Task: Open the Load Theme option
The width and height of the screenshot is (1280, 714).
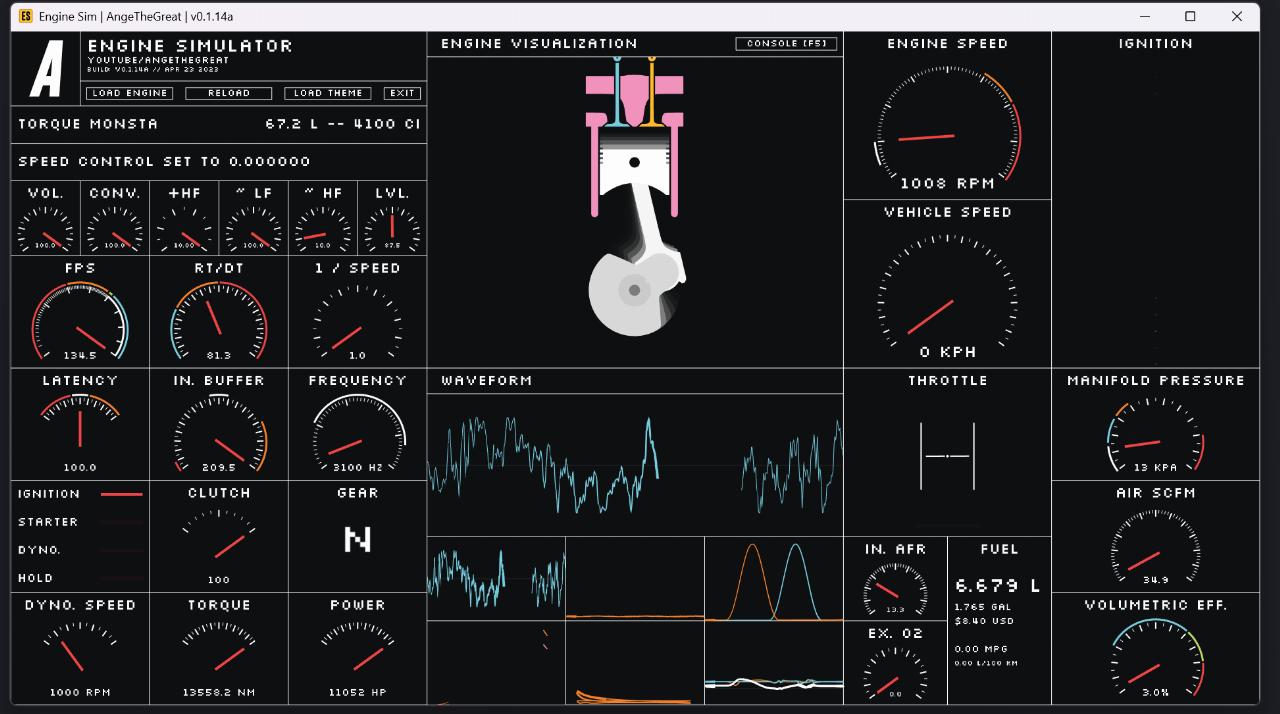Action: click(328, 93)
